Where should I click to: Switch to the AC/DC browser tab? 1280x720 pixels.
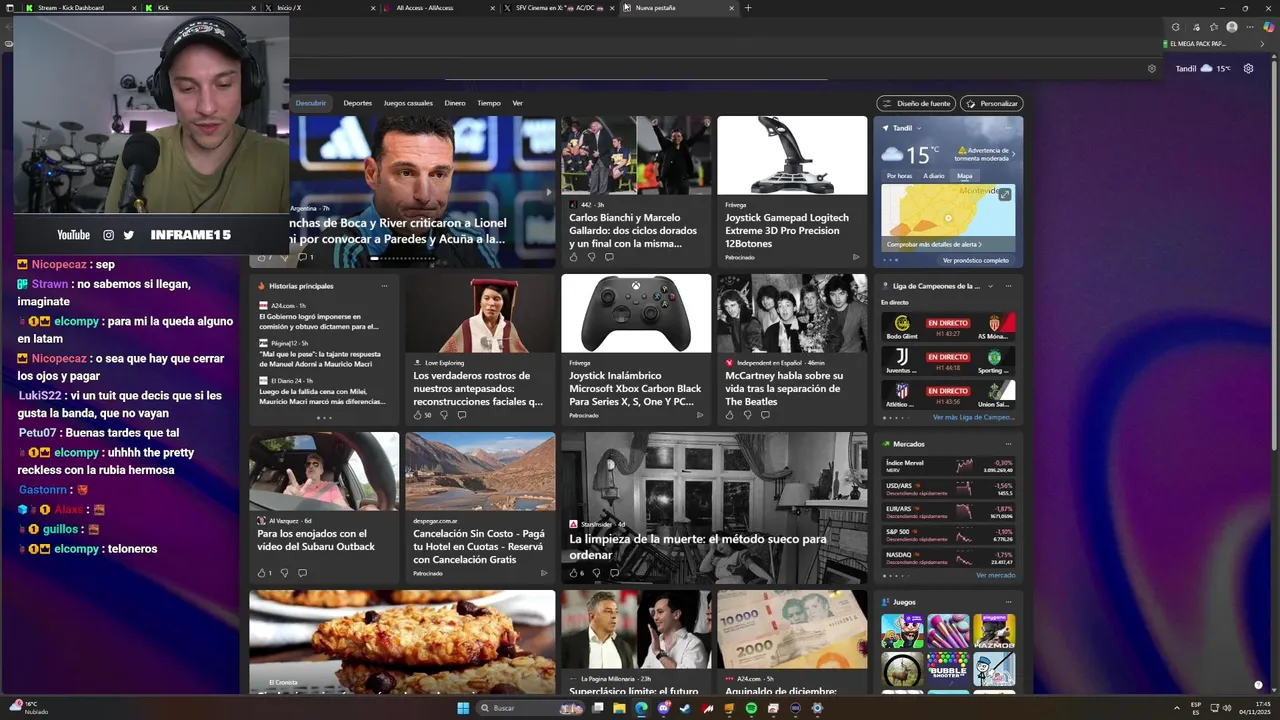(561, 8)
